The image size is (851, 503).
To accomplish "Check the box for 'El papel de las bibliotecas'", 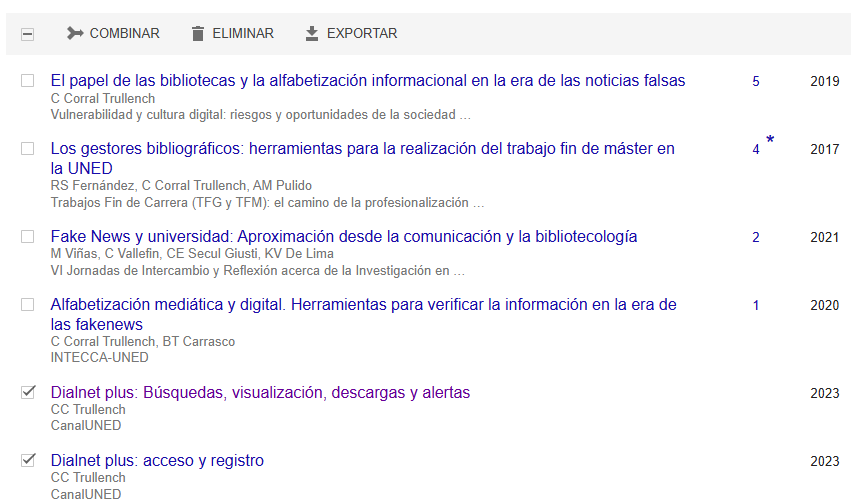I will pyautogui.click(x=28, y=81).
